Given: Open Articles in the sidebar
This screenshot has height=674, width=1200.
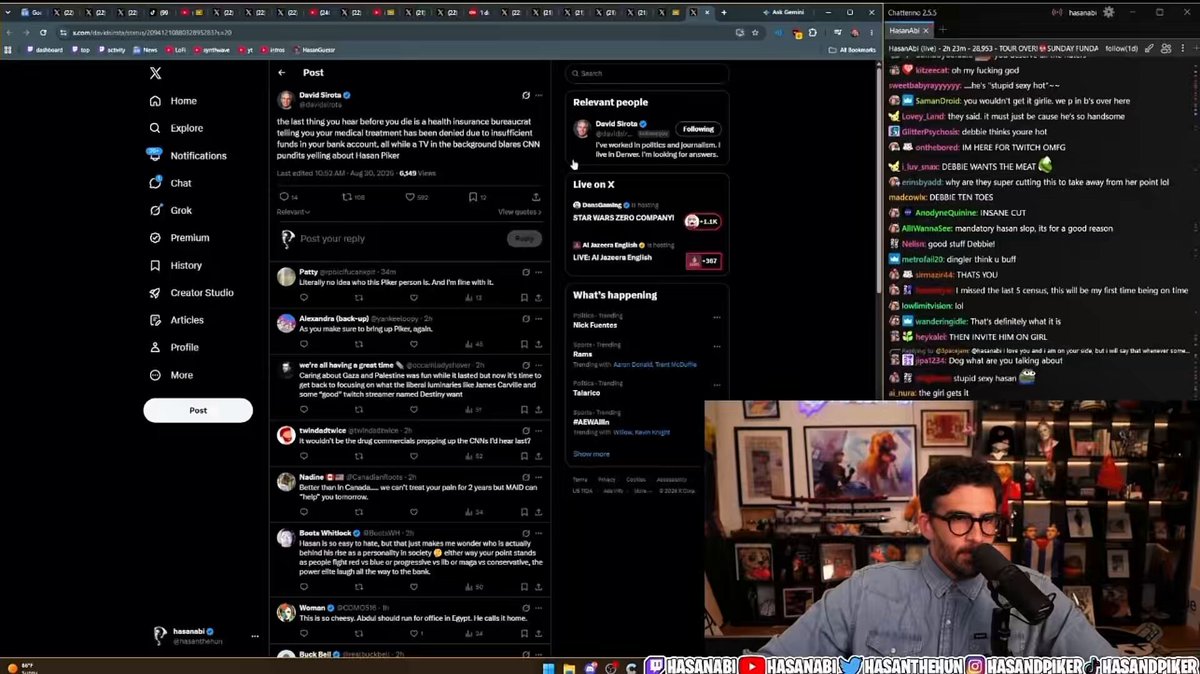Looking at the screenshot, I should (176, 320).
